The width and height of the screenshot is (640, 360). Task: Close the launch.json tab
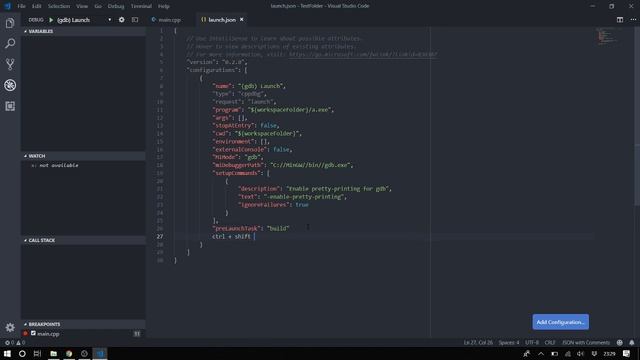(x=242, y=20)
